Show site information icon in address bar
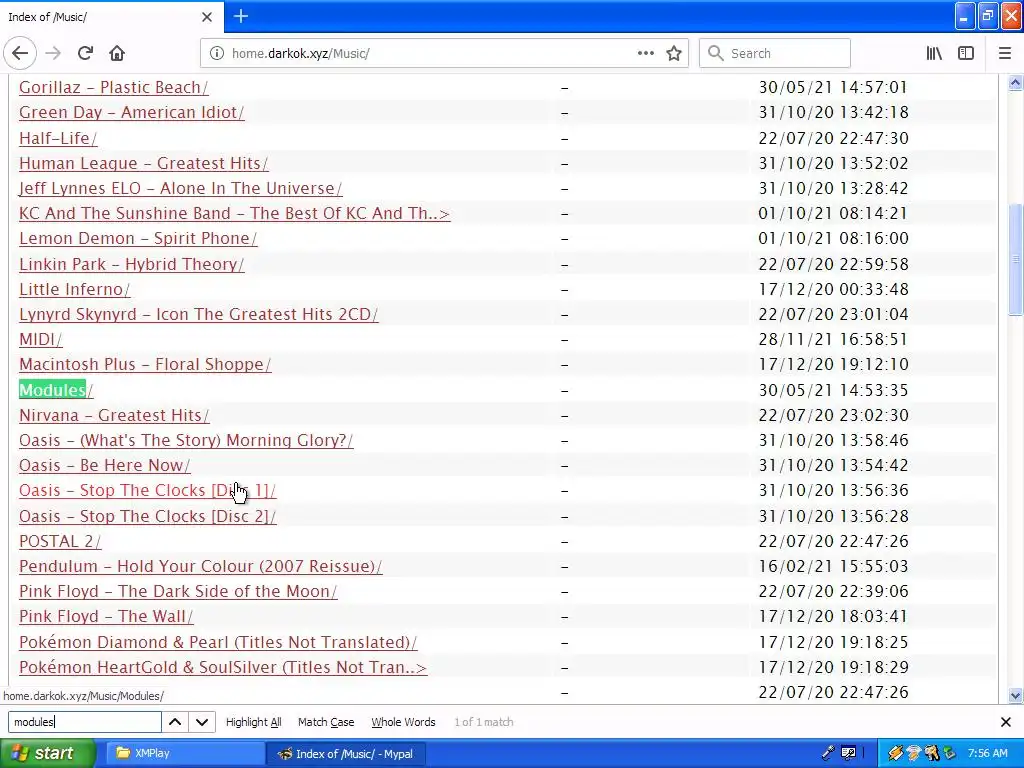The width and height of the screenshot is (1024, 768). click(216, 54)
